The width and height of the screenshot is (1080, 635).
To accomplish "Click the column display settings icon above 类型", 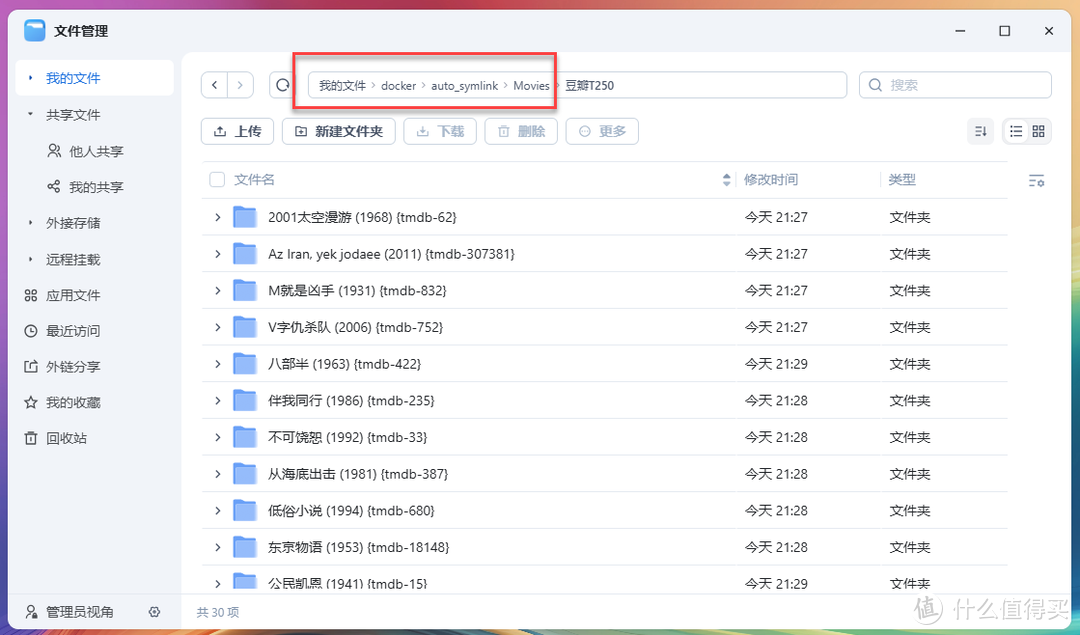I will [1037, 180].
